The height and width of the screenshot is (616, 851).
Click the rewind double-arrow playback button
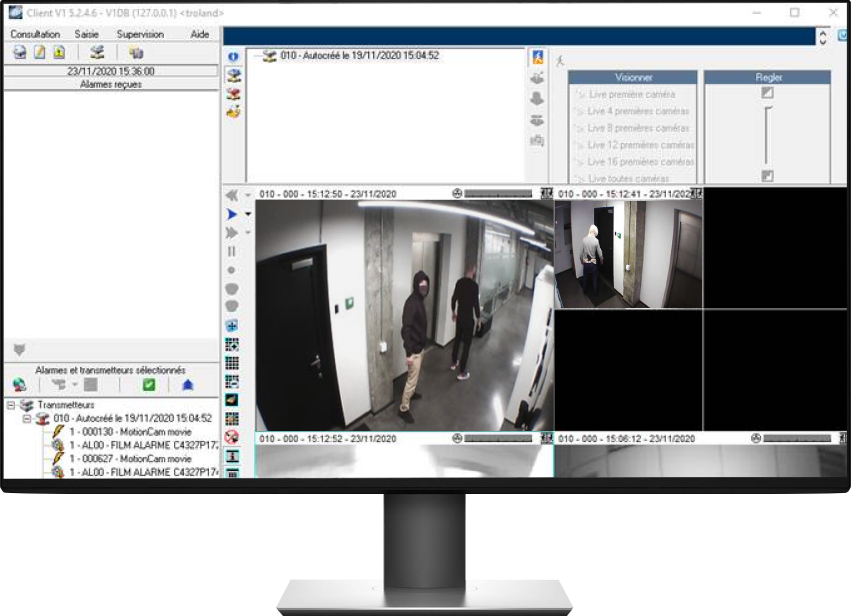pyautogui.click(x=232, y=195)
